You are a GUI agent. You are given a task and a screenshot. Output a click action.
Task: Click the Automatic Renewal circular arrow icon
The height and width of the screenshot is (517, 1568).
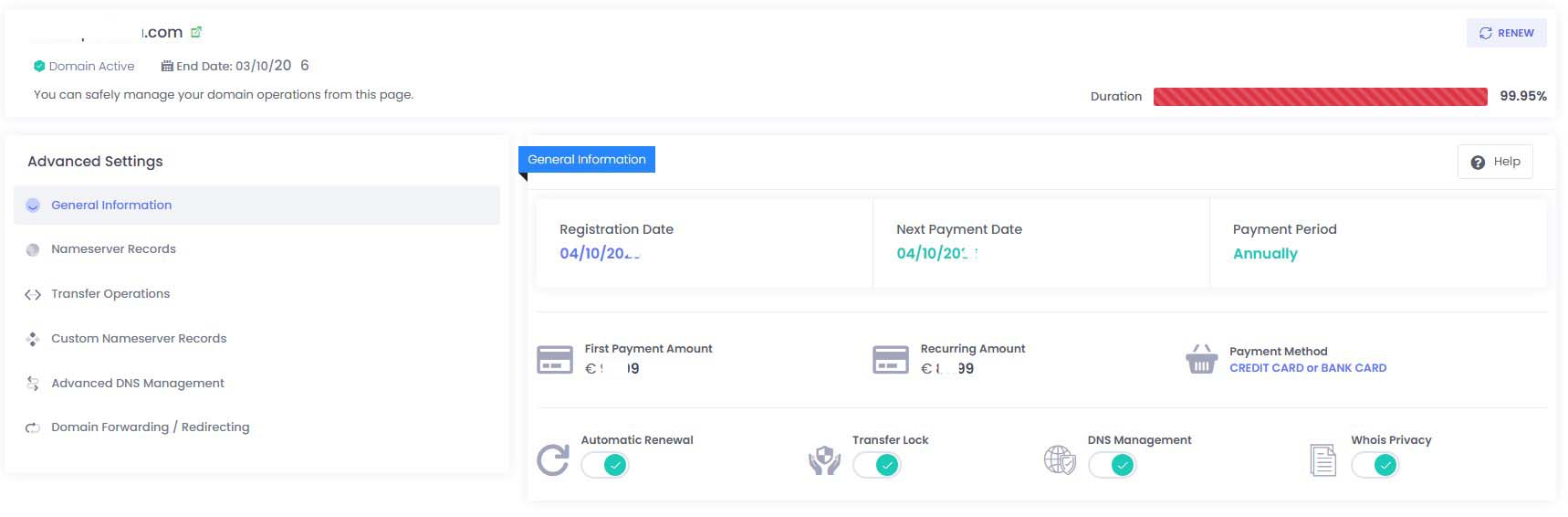pos(553,460)
